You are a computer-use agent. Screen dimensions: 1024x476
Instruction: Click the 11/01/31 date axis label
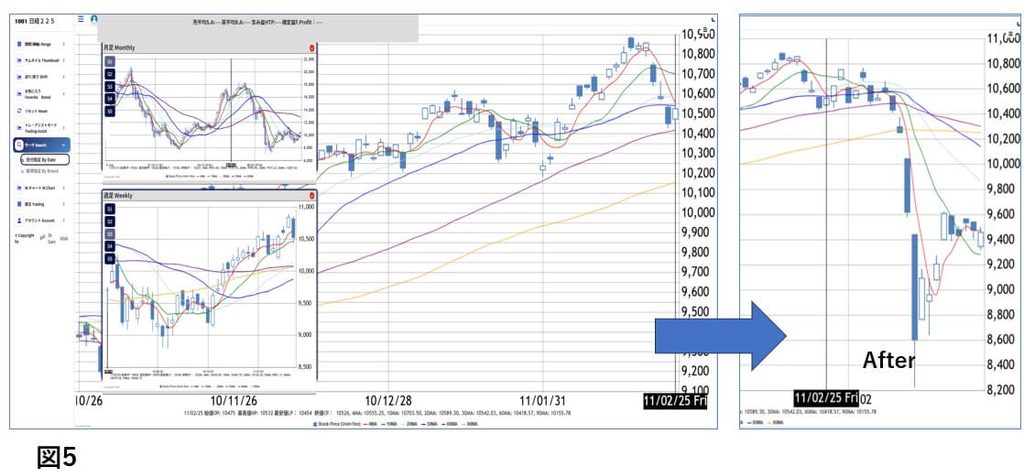coord(543,400)
